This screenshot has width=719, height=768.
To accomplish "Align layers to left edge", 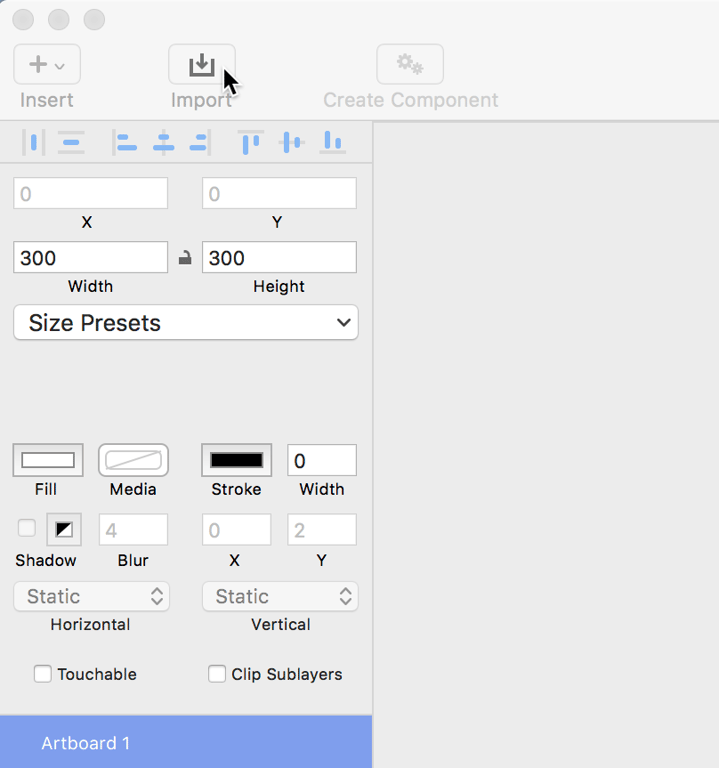I will 124,143.
